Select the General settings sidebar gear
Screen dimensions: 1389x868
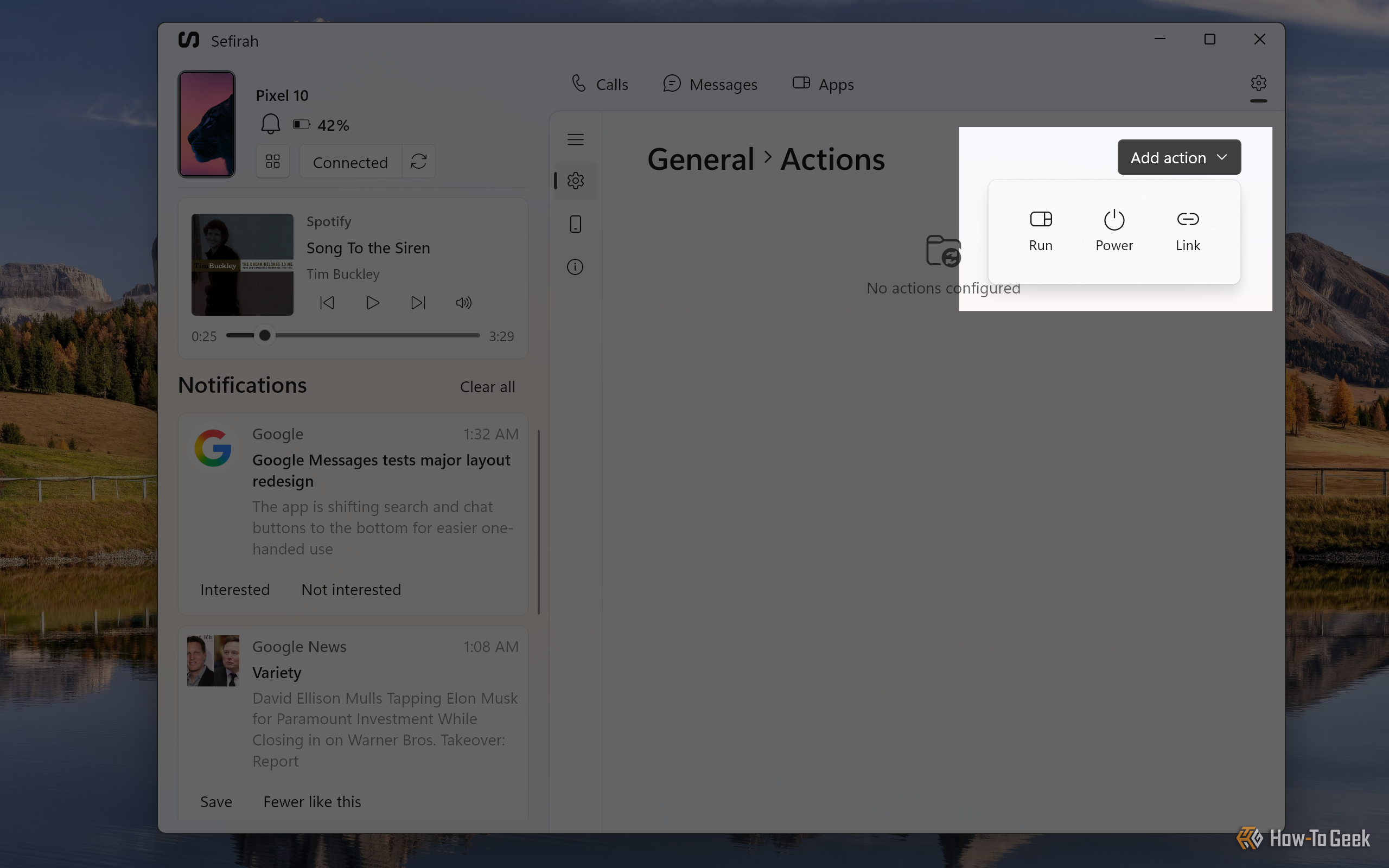[575, 181]
